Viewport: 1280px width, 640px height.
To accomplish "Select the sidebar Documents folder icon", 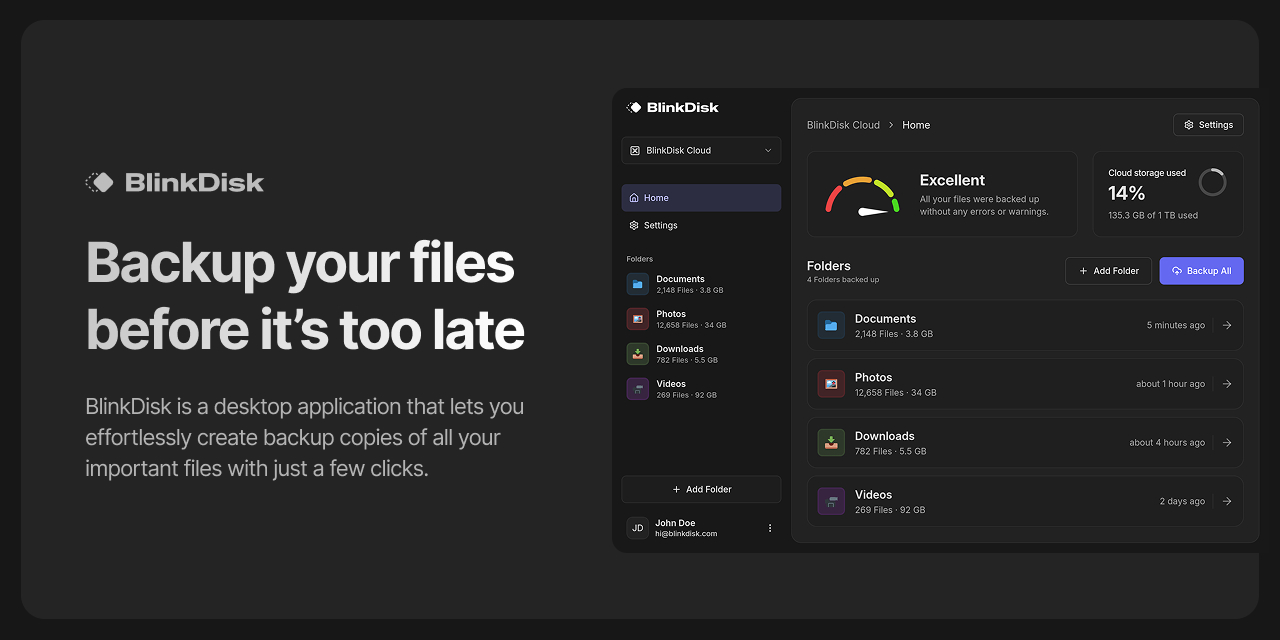I will pos(638,284).
